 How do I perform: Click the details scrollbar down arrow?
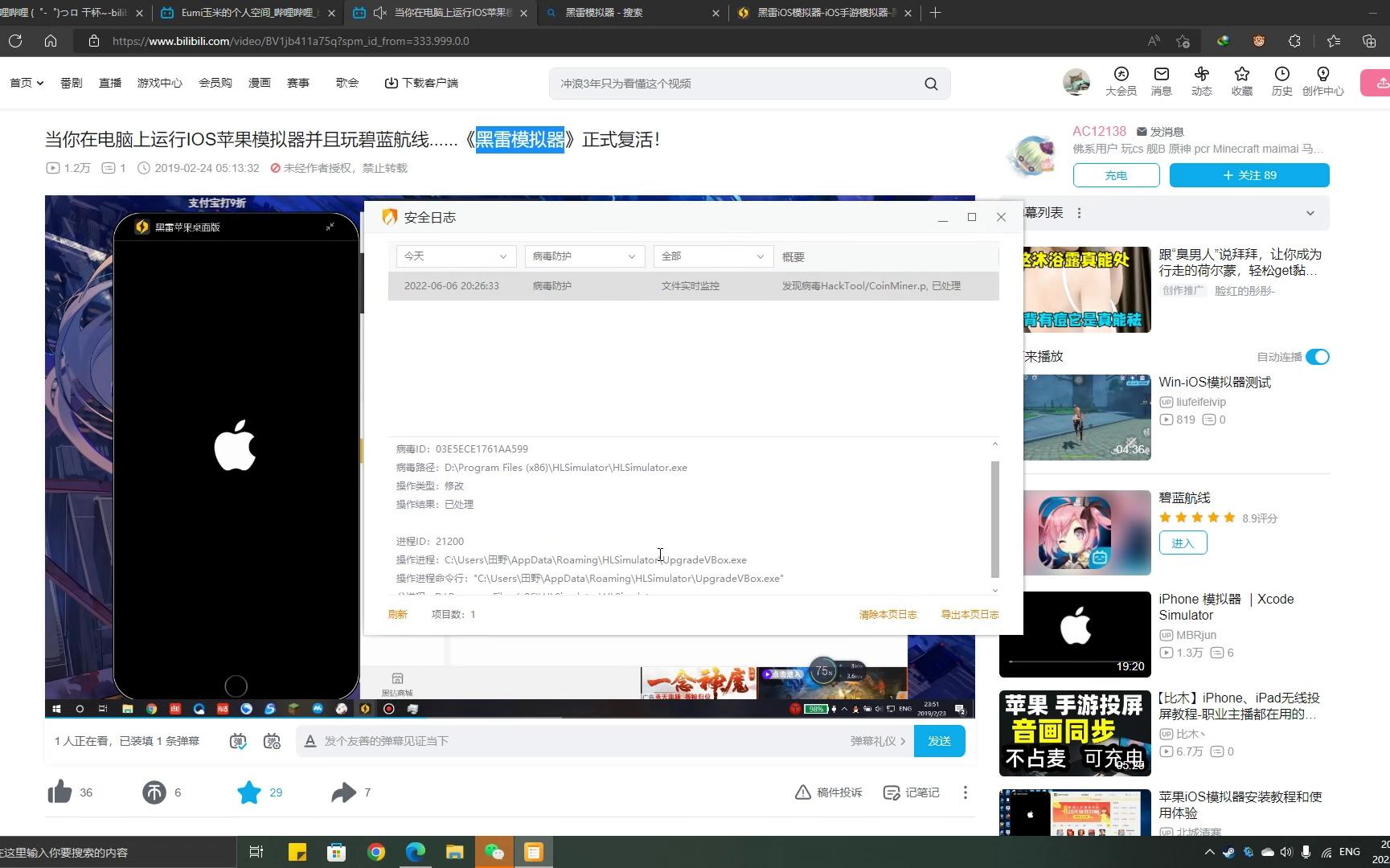coord(994,590)
